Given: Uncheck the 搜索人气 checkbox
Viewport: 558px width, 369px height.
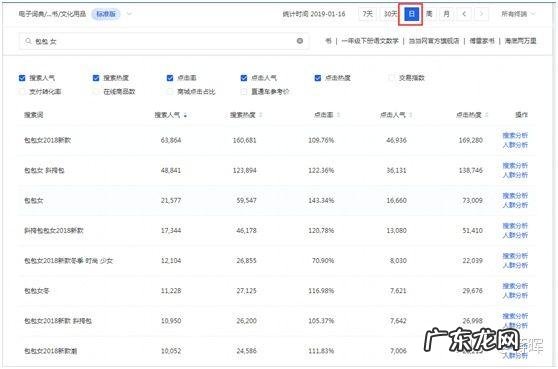Looking at the screenshot, I should point(22,78).
